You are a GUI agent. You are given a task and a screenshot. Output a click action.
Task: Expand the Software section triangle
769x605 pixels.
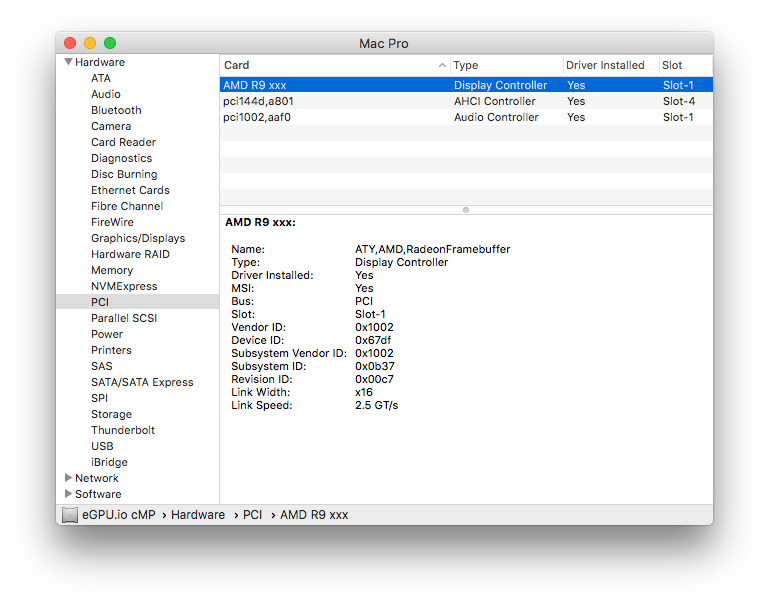(68, 494)
